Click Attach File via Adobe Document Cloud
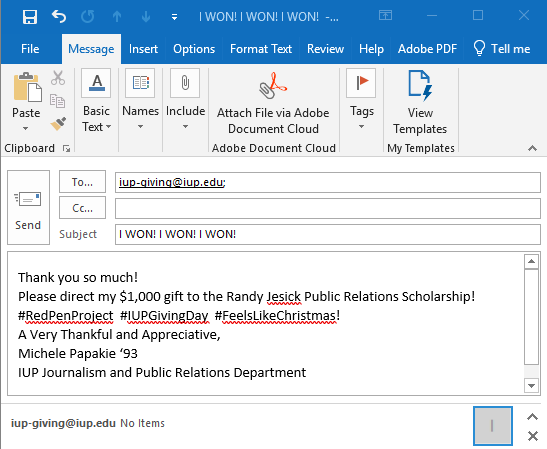Screen dimensions: 547x449 [x=273, y=103]
